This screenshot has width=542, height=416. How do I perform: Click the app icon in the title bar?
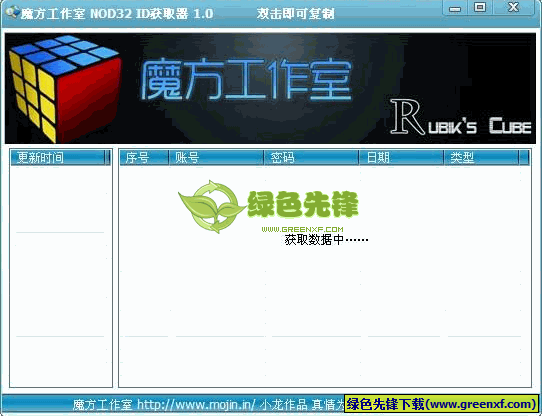coord(12,12)
